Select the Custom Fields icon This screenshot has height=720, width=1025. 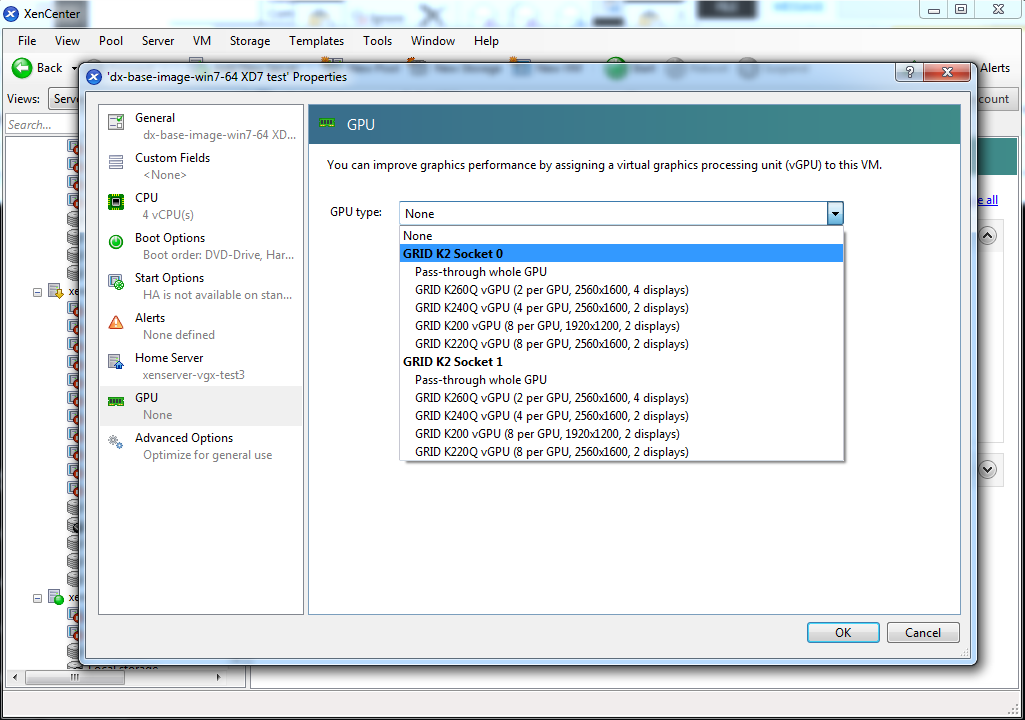pos(117,161)
